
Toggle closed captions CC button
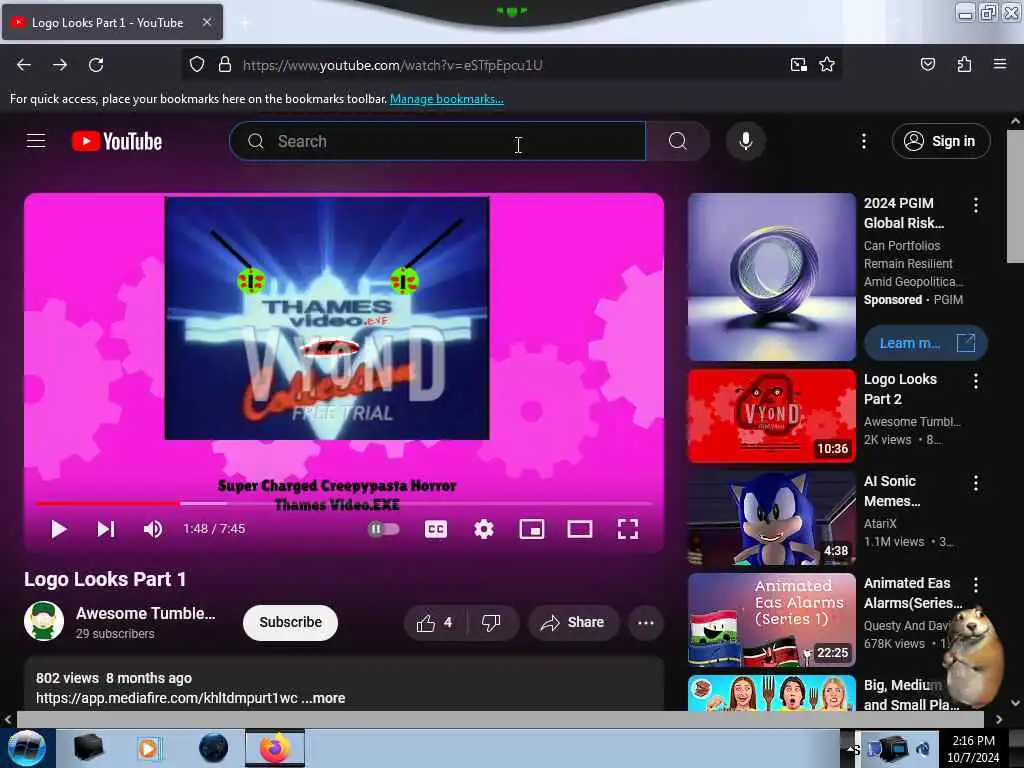436,529
